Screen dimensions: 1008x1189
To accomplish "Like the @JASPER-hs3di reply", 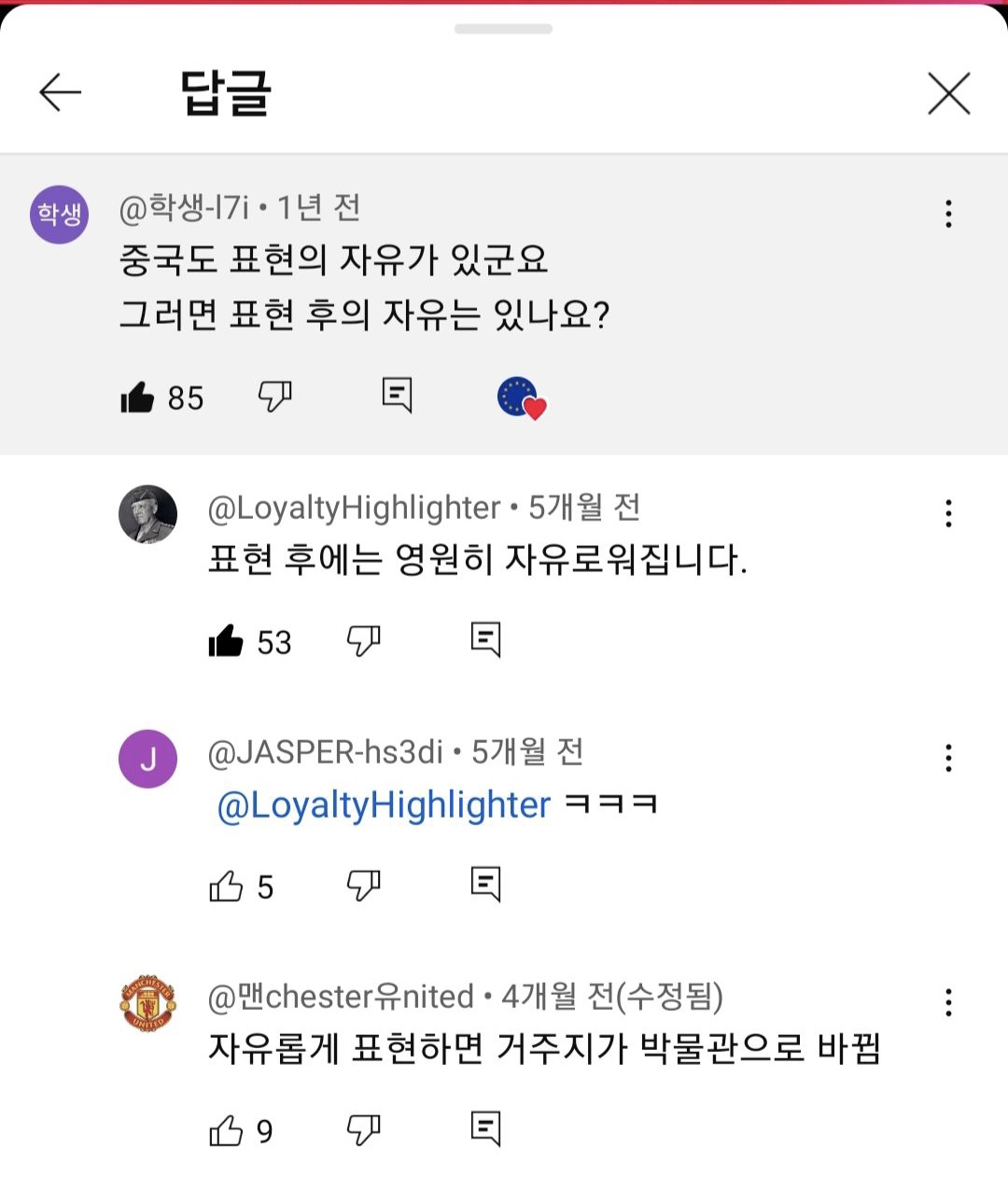I will coord(226,886).
